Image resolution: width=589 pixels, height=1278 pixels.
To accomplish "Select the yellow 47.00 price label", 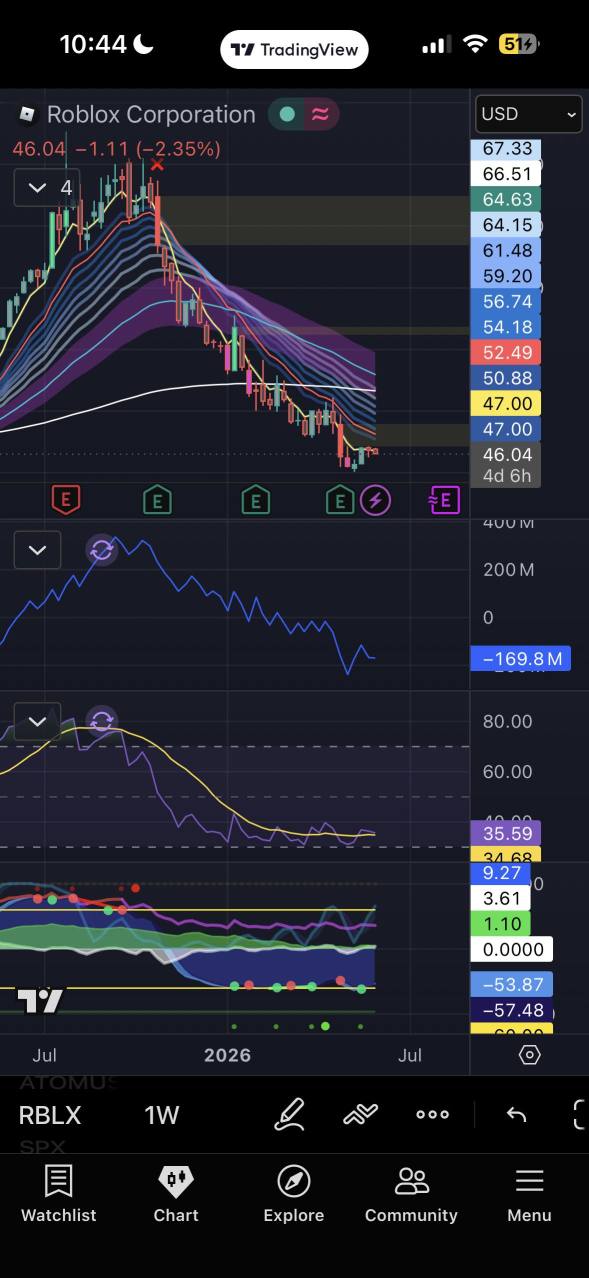I will [506, 403].
